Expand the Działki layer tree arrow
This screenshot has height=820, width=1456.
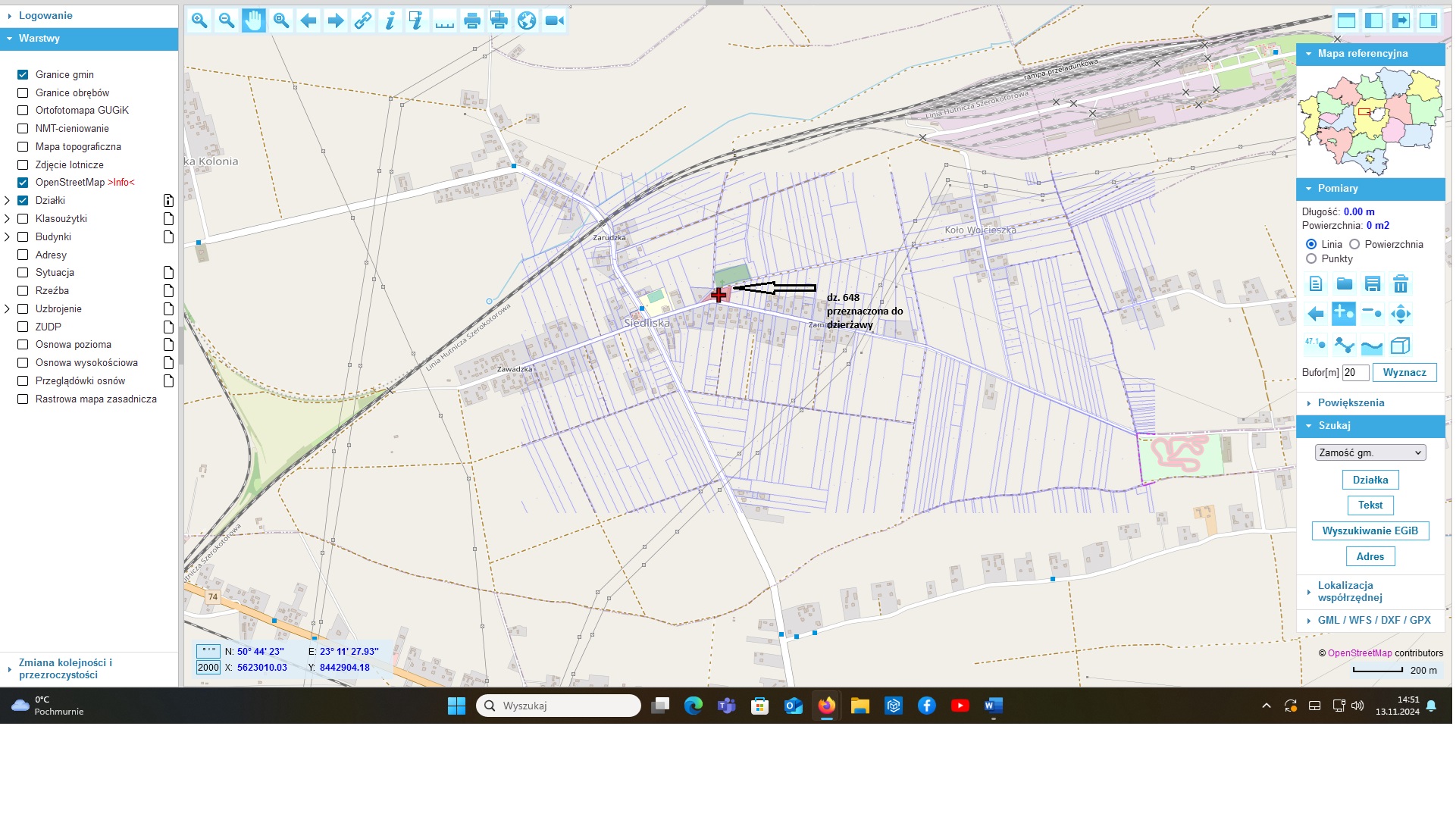8,201
